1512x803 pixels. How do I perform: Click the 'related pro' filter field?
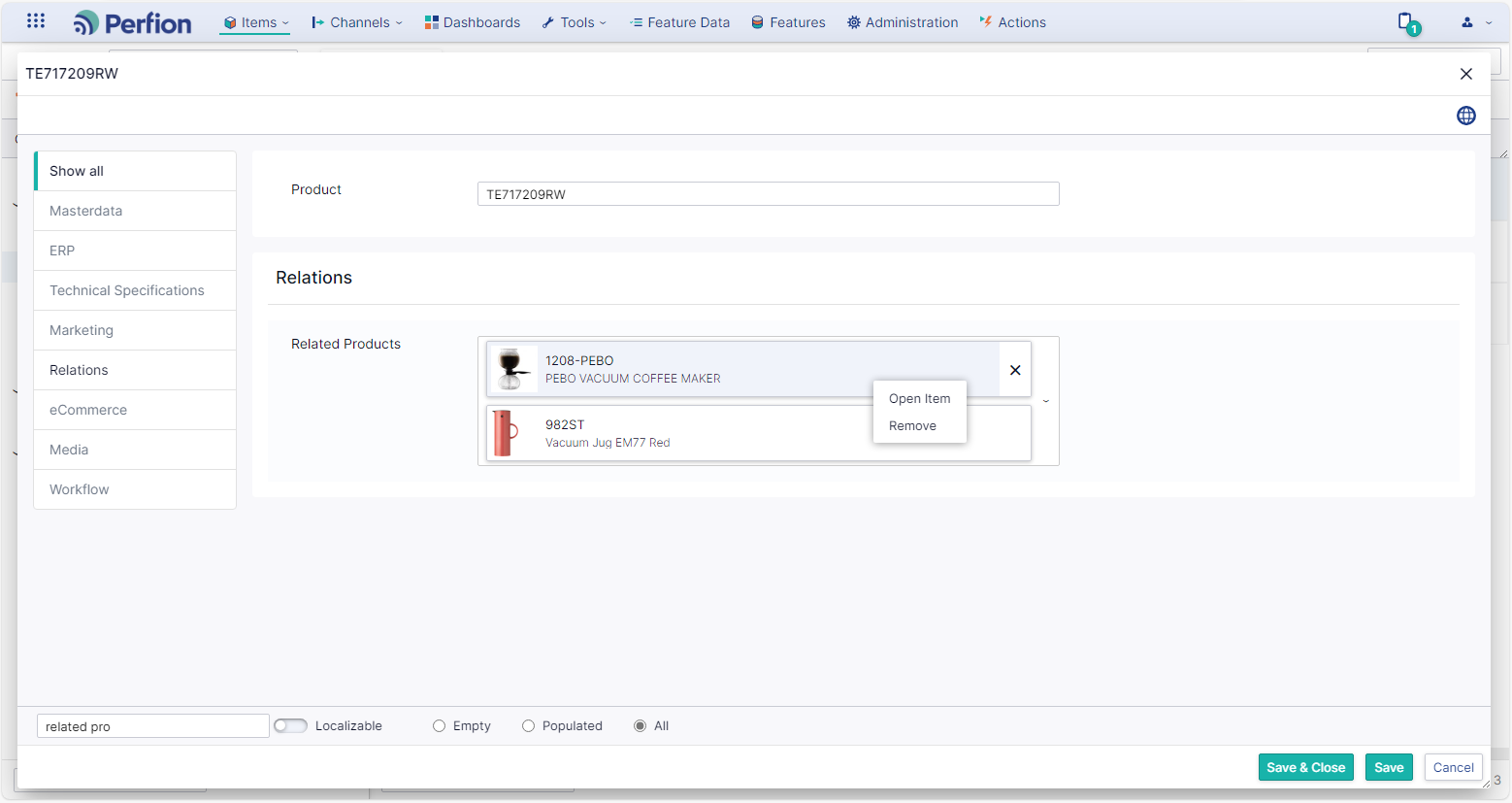153,726
